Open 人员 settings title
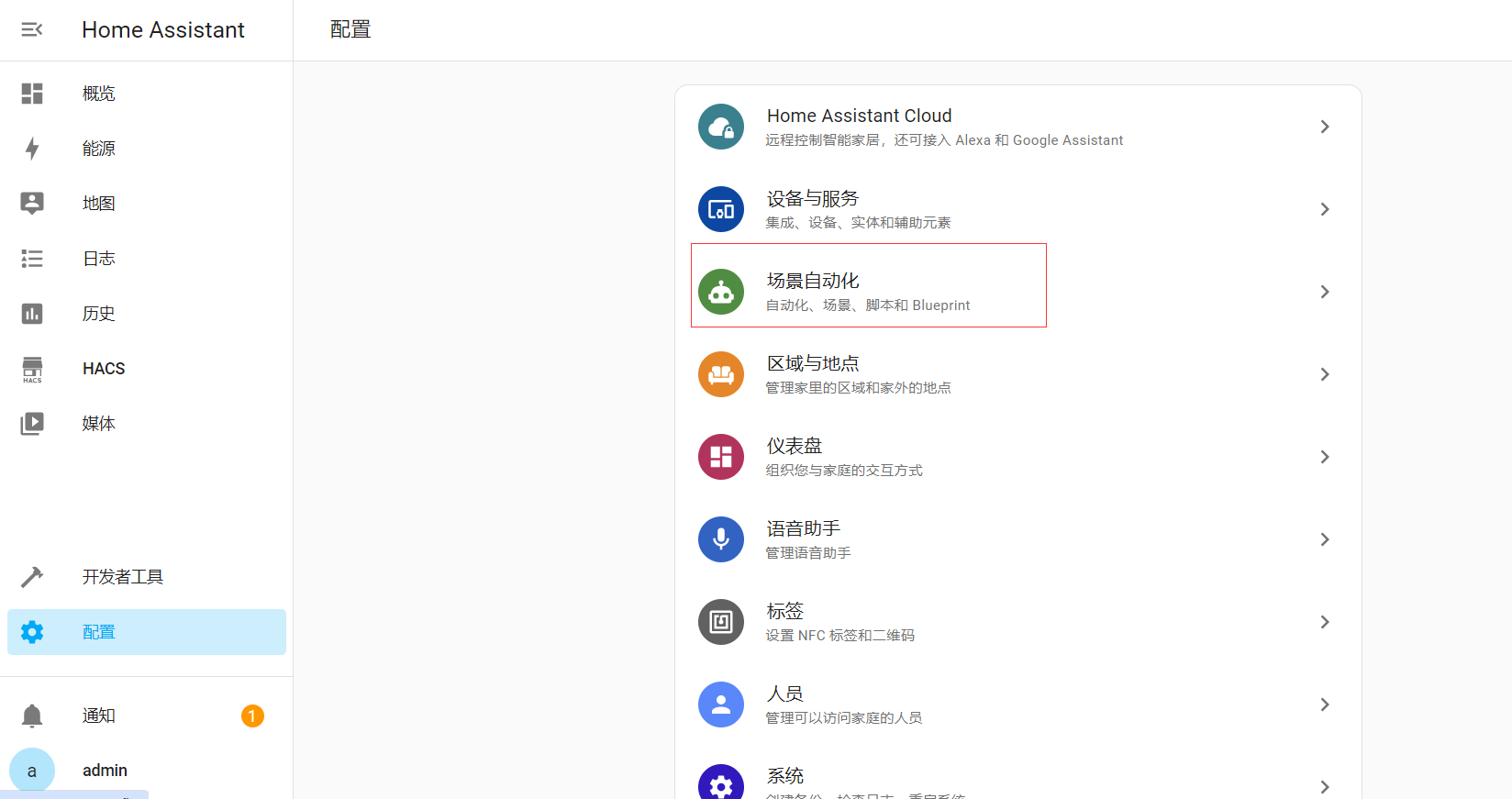This screenshot has width=1512, height=799. (785, 694)
